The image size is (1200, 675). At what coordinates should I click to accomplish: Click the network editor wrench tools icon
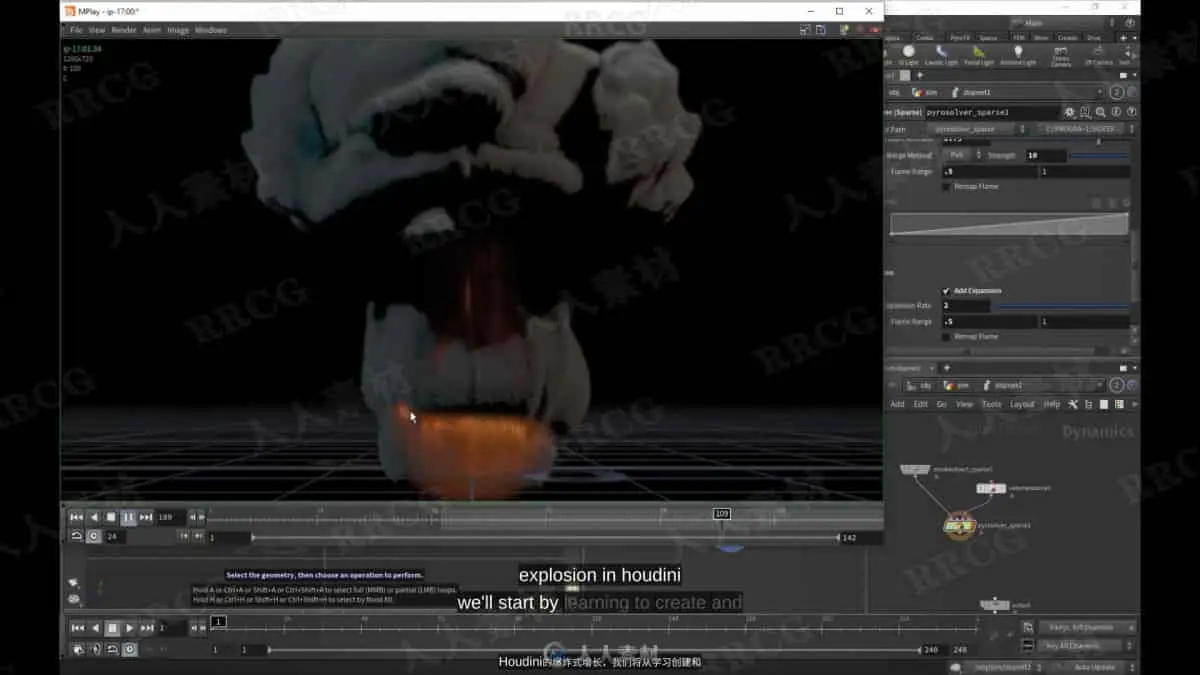click(x=1072, y=404)
